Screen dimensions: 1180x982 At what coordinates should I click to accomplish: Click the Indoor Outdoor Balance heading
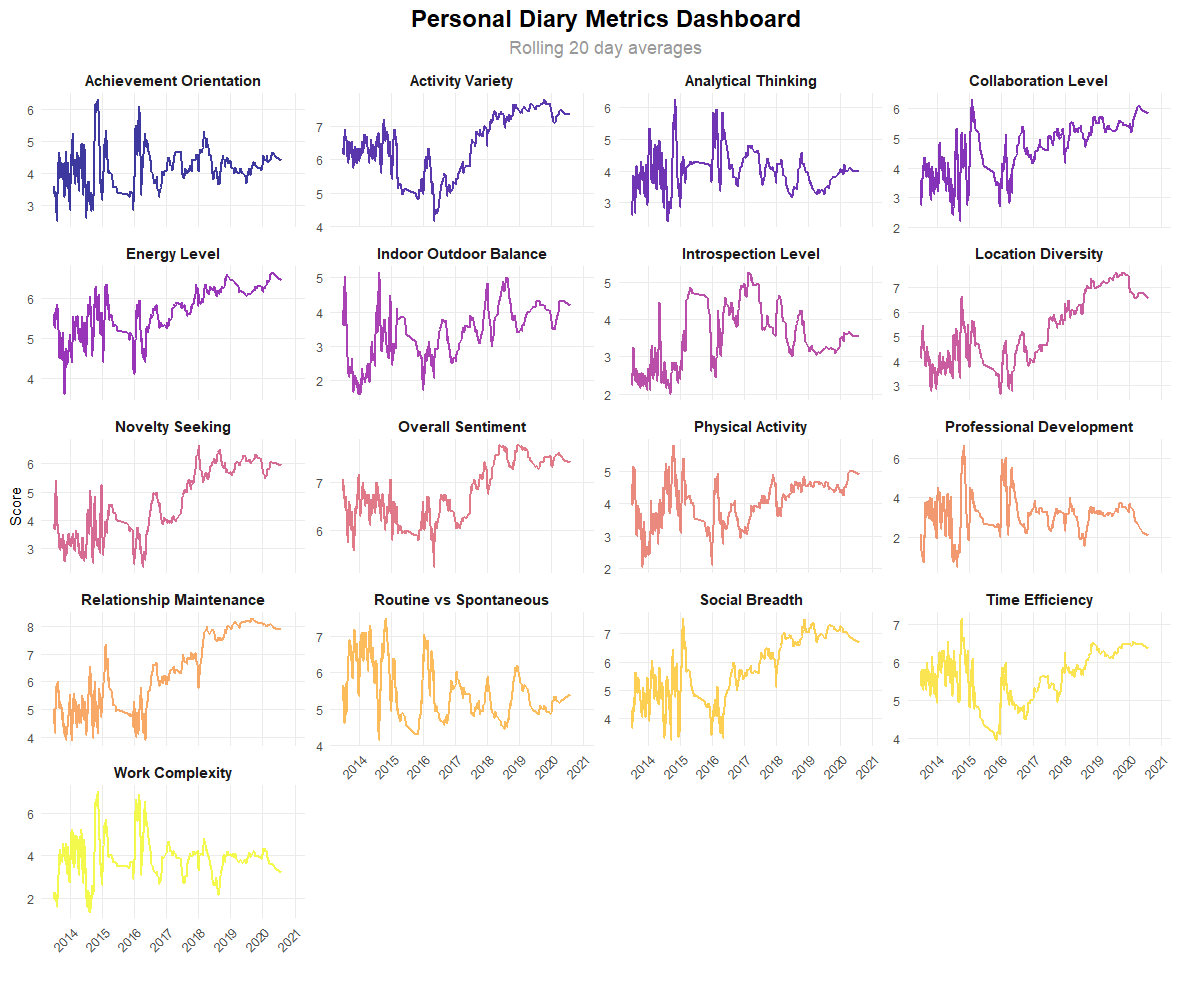[461, 254]
